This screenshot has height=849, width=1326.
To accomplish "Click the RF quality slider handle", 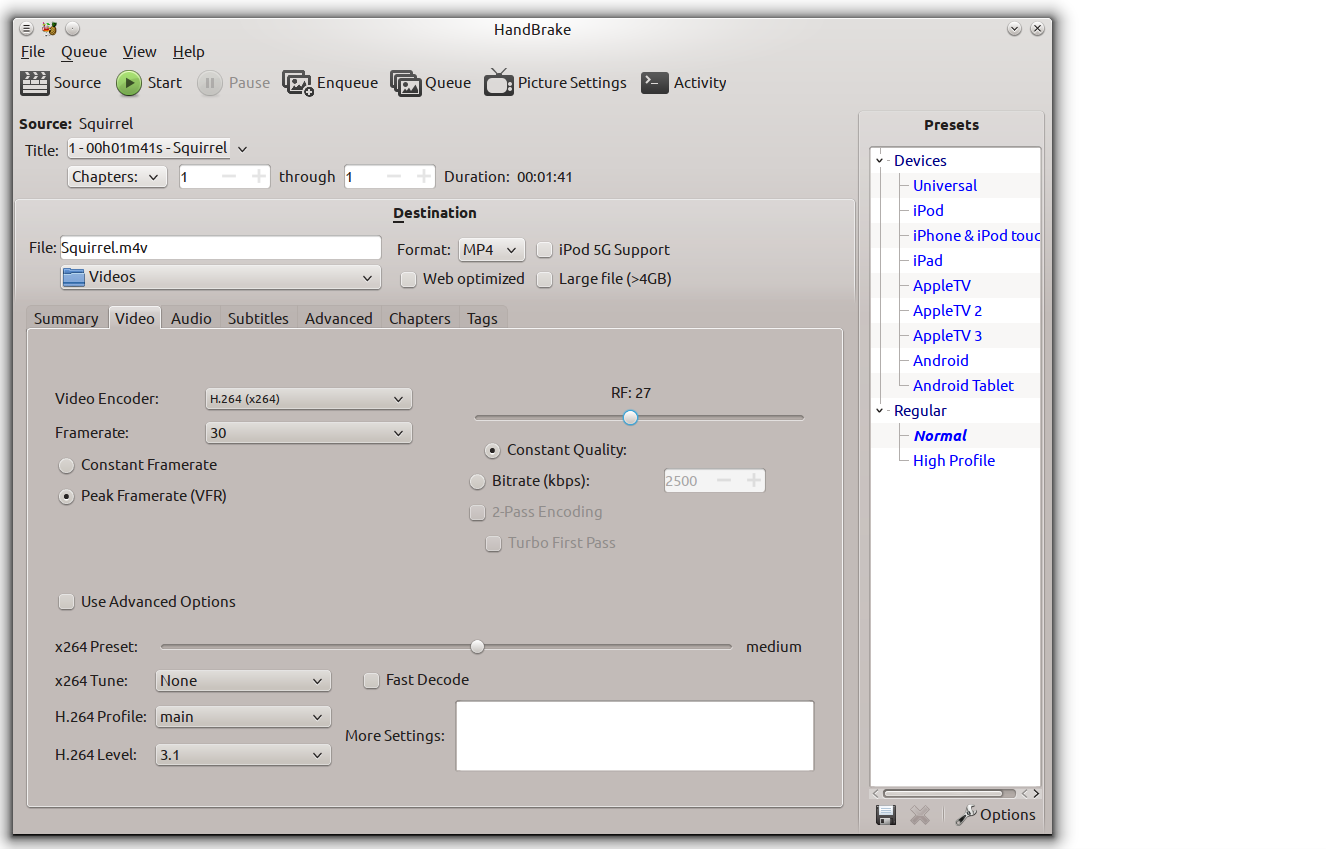I will coord(630,417).
